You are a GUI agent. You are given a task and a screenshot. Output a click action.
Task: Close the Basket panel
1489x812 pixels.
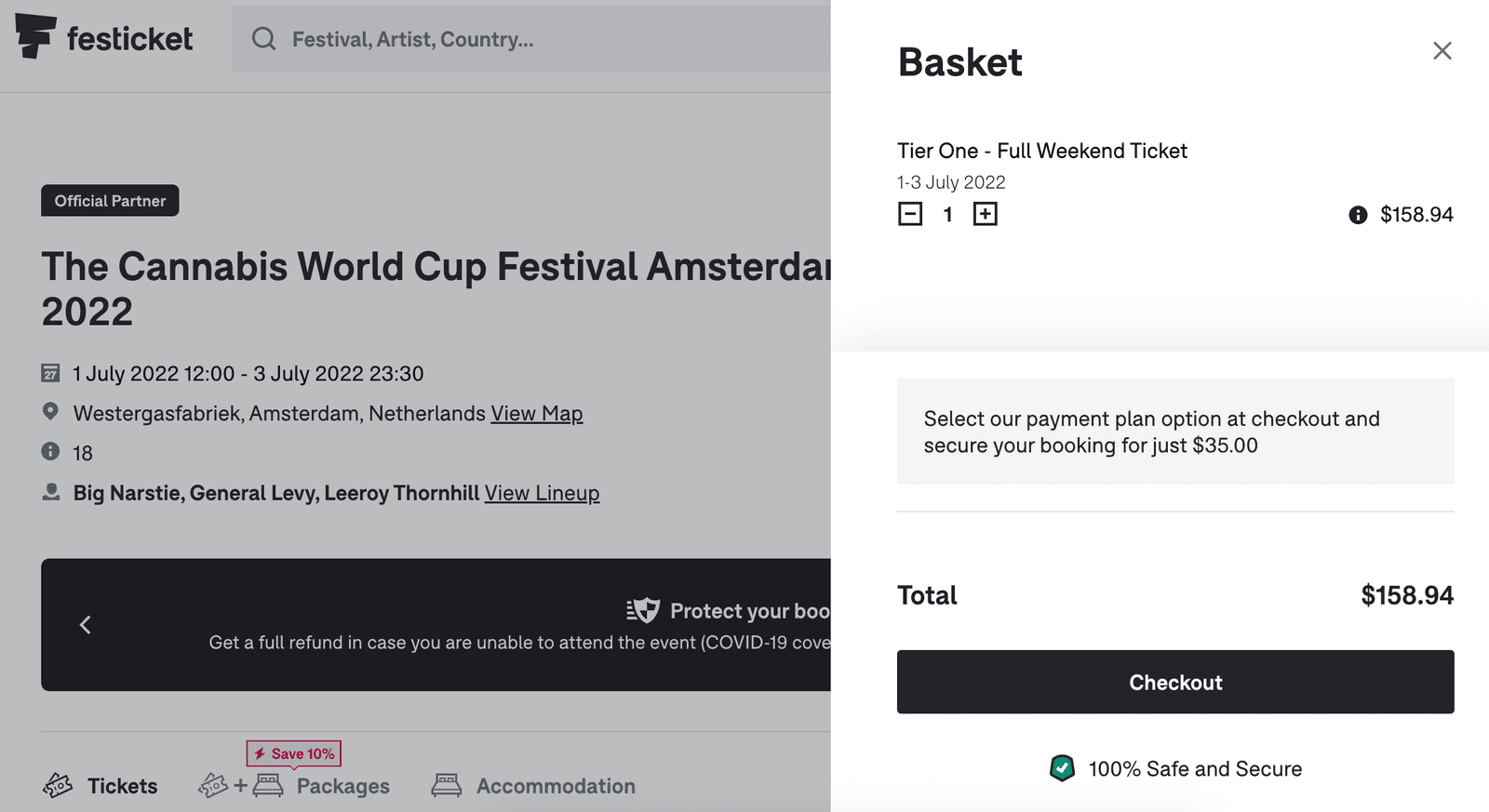[x=1442, y=51]
